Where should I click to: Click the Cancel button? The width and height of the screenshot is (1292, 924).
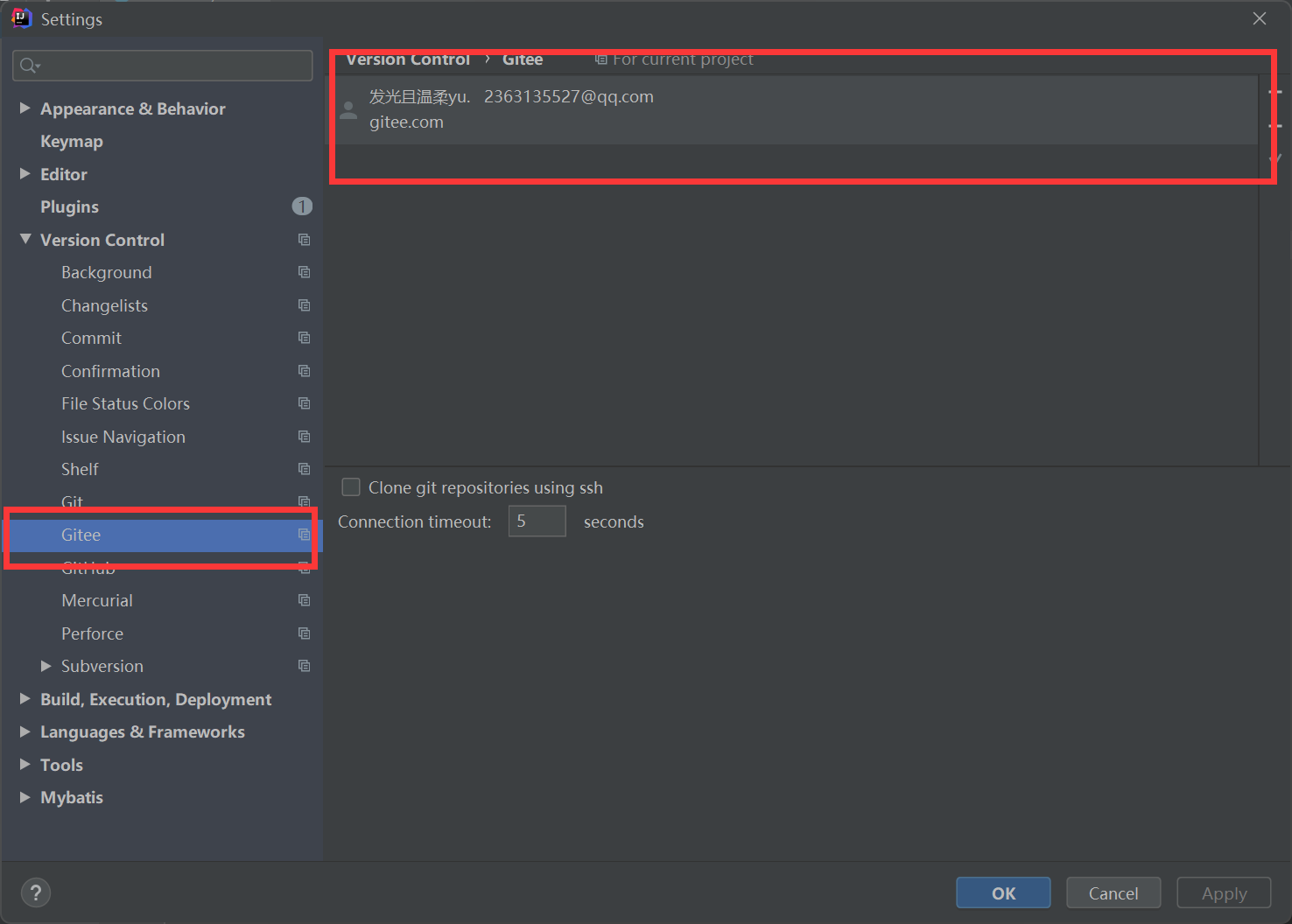point(1113,892)
